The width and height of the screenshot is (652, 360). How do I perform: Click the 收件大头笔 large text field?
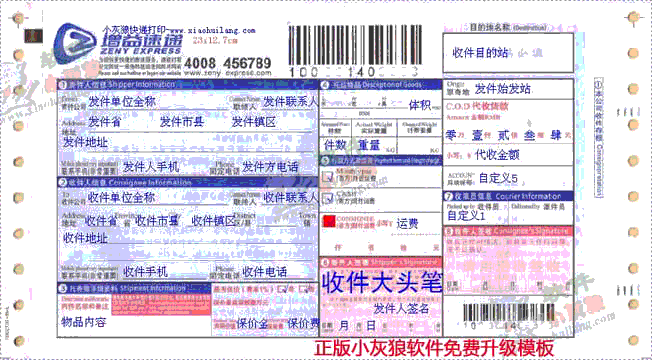[x=381, y=283]
